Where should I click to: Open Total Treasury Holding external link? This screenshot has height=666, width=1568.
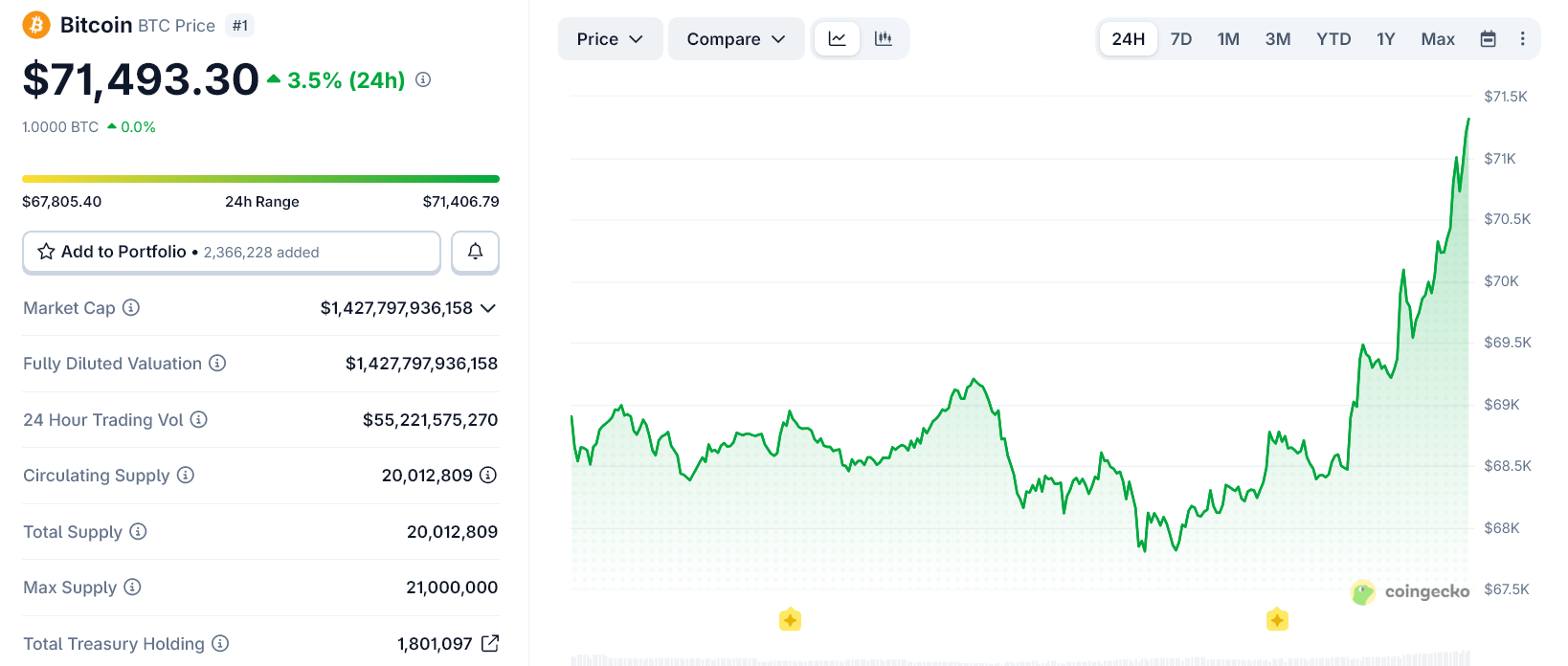point(490,643)
